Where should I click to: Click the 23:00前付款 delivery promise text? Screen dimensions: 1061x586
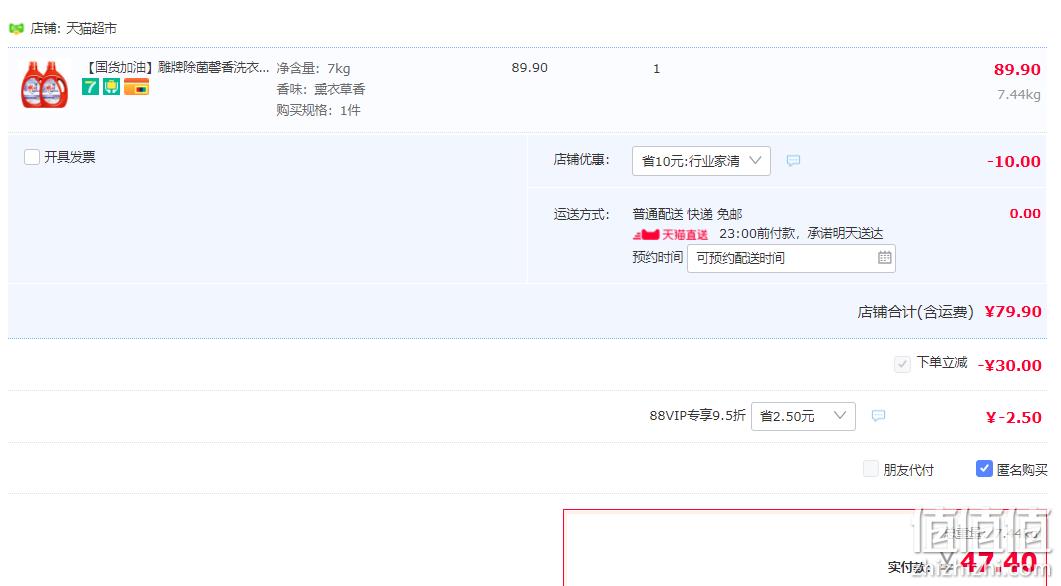pyautogui.click(x=801, y=233)
